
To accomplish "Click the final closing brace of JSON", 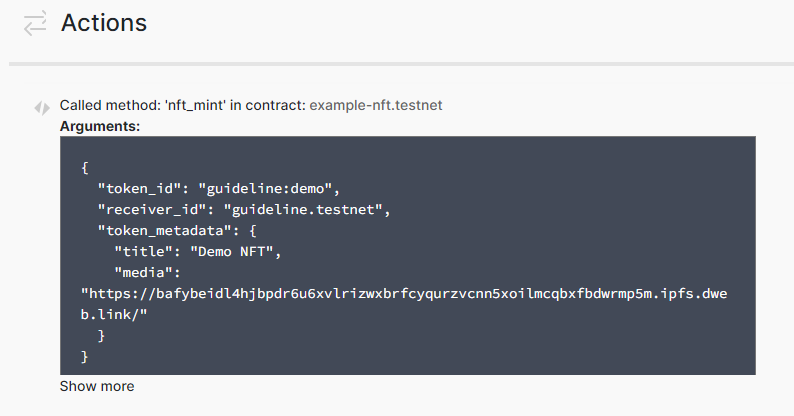I will point(85,357).
